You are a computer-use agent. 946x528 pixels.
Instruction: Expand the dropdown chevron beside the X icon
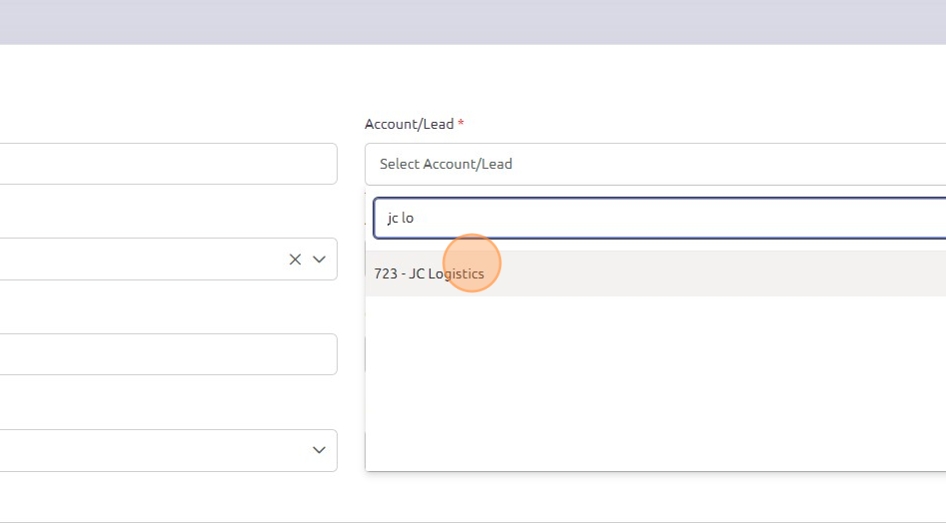[319, 259]
